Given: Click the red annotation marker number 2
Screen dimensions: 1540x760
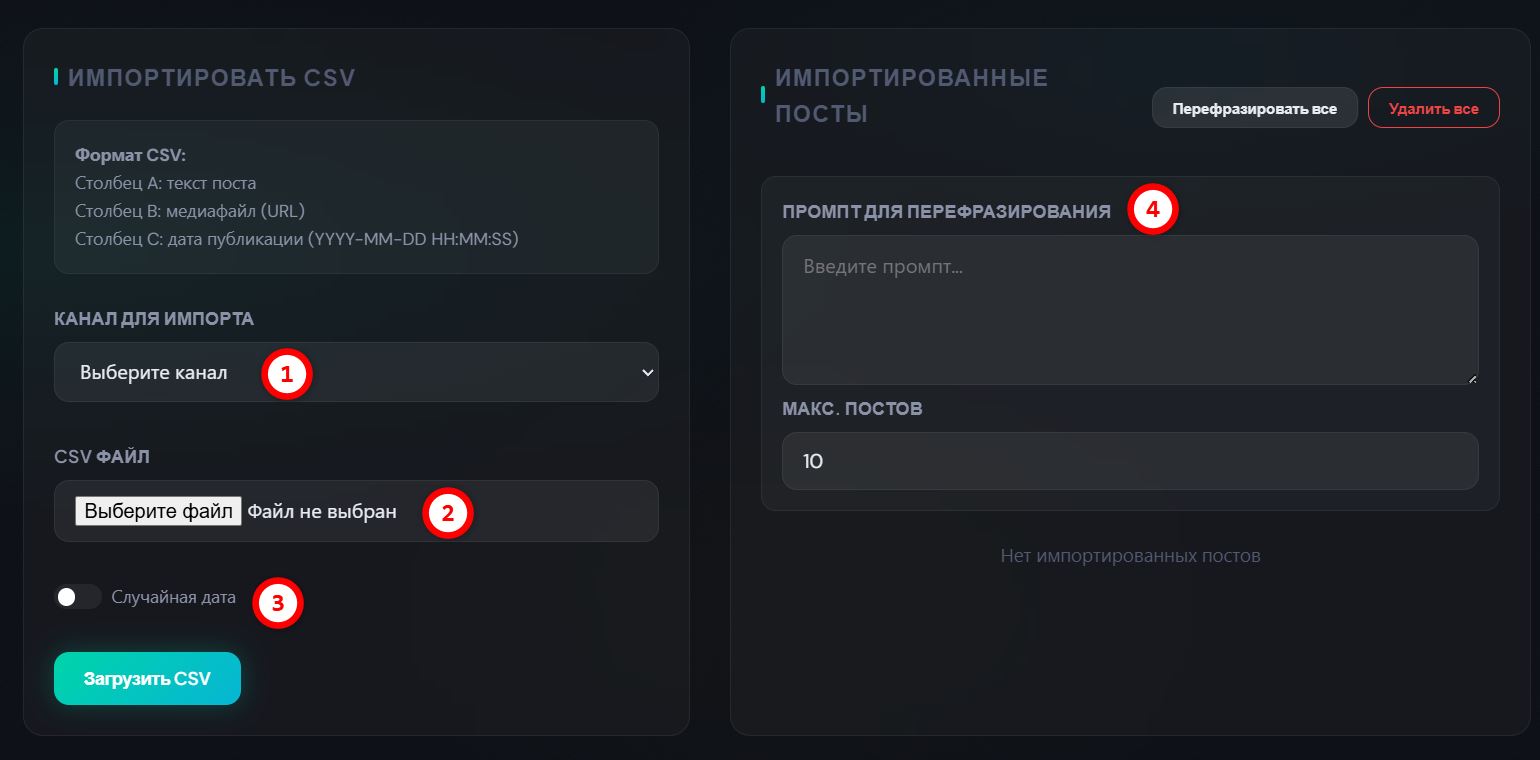Looking at the screenshot, I should pyautogui.click(x=447, y=513).
